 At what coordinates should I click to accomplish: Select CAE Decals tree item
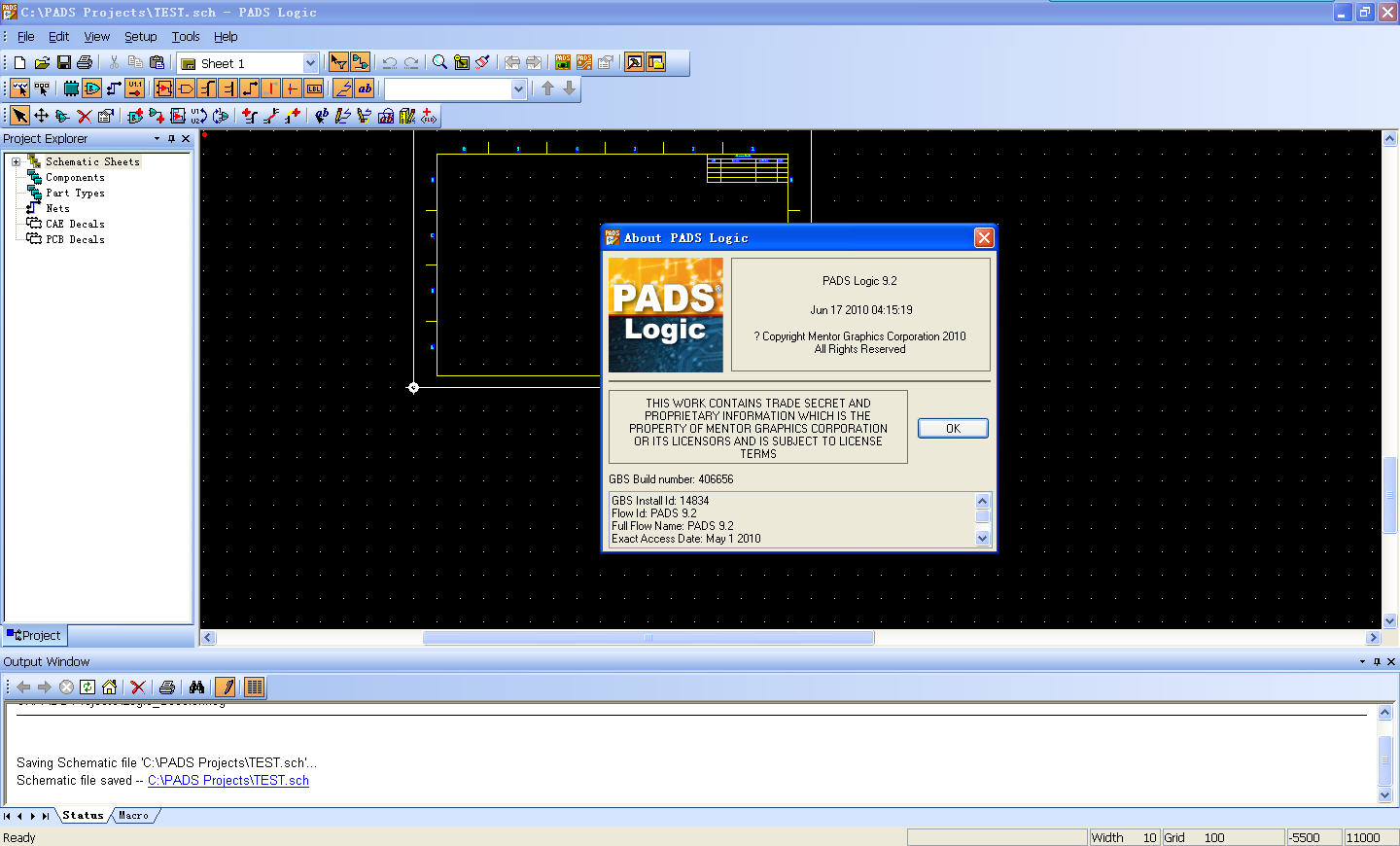coord(75,224)
